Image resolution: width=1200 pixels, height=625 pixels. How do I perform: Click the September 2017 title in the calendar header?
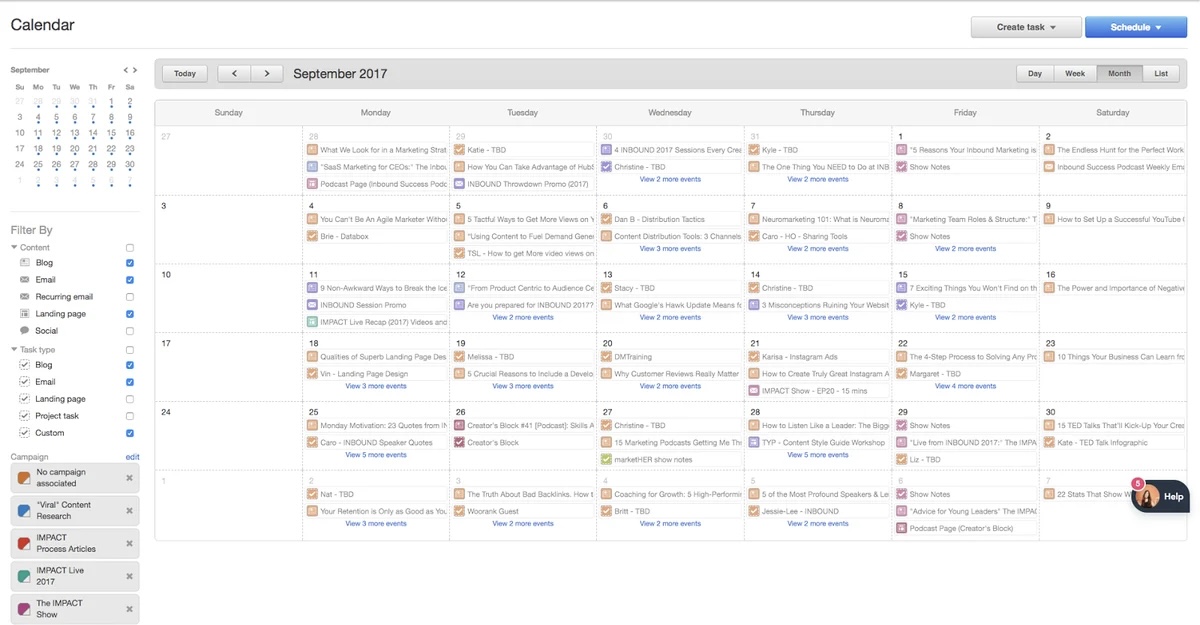pyautogui.click(x=340, y=73)
